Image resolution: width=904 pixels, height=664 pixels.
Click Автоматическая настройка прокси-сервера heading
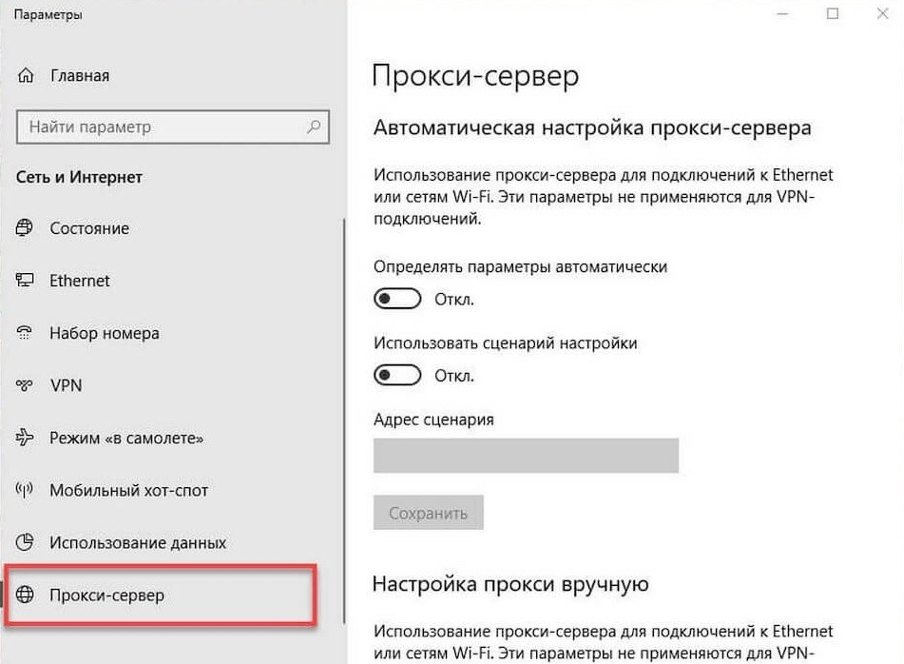[x=592, y=127]
